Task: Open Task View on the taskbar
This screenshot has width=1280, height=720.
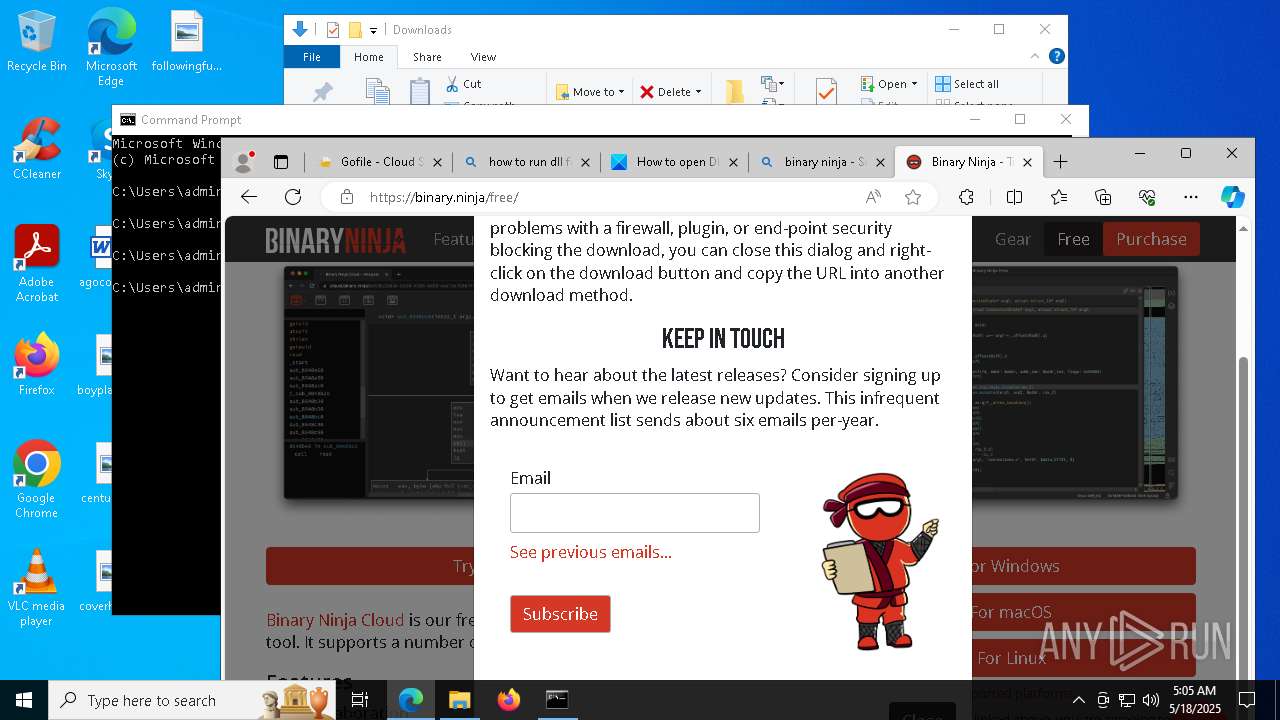Action: (x=361, y=700)
